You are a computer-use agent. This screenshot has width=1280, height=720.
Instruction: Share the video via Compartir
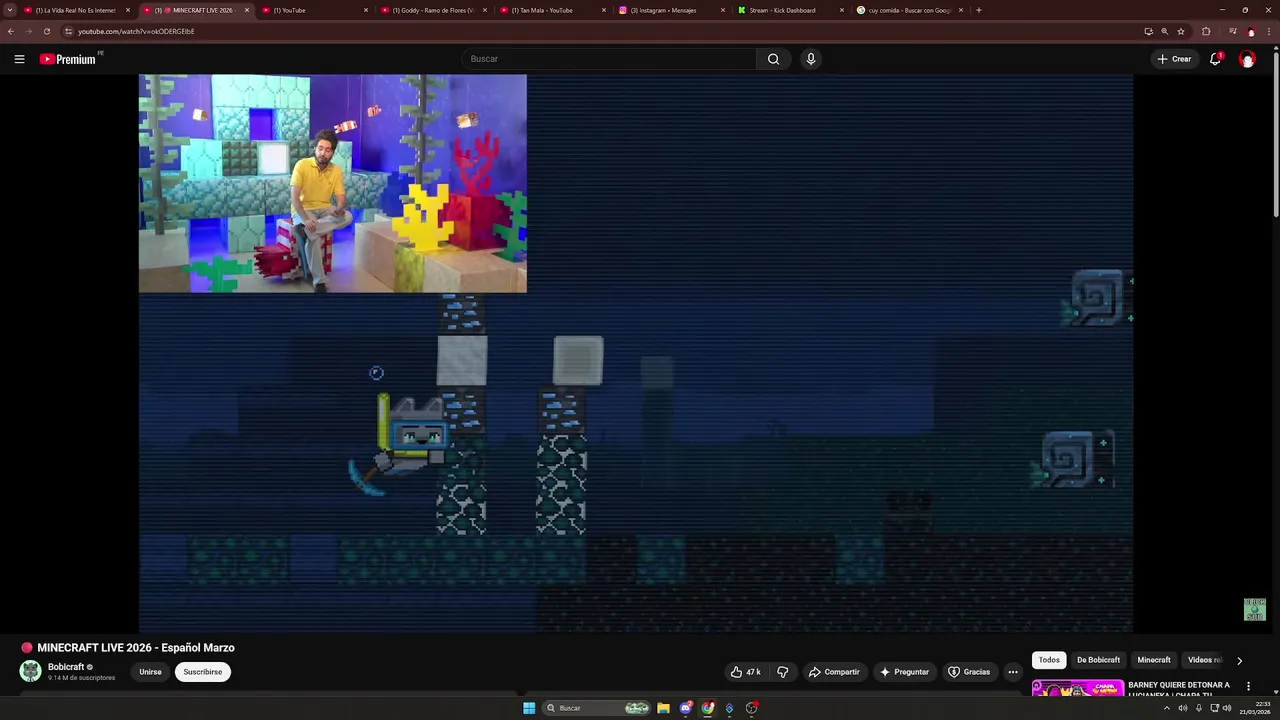(834, 672)
